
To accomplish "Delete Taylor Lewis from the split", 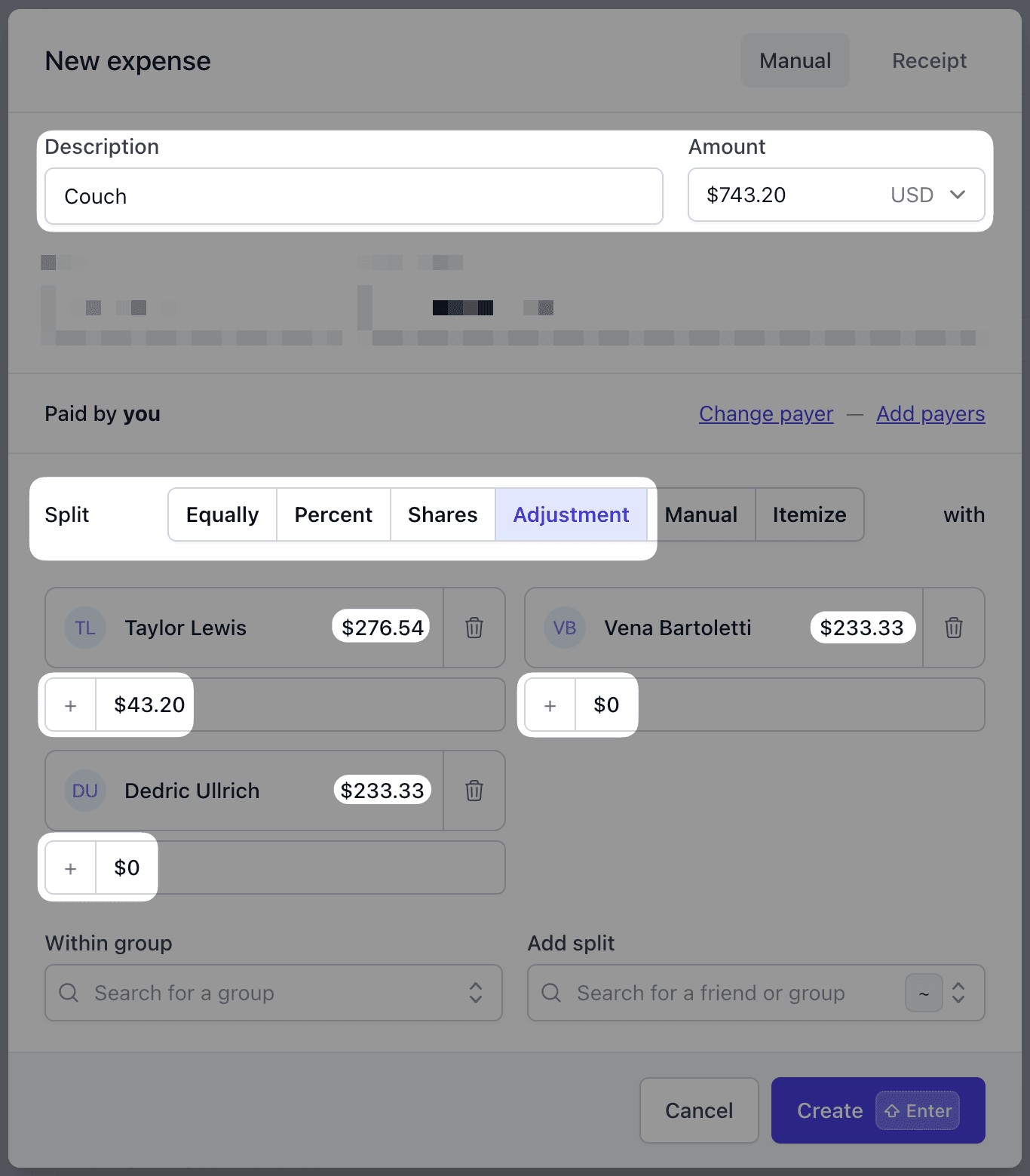I will coord(474,628).
